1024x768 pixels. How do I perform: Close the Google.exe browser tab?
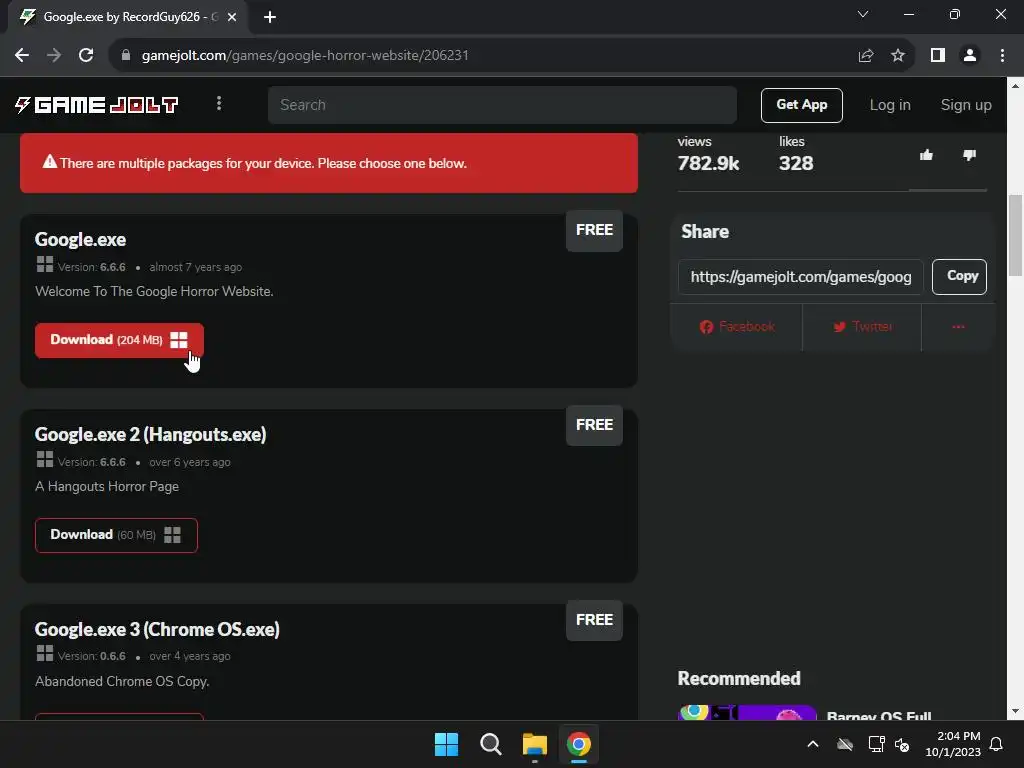(232, 17)
